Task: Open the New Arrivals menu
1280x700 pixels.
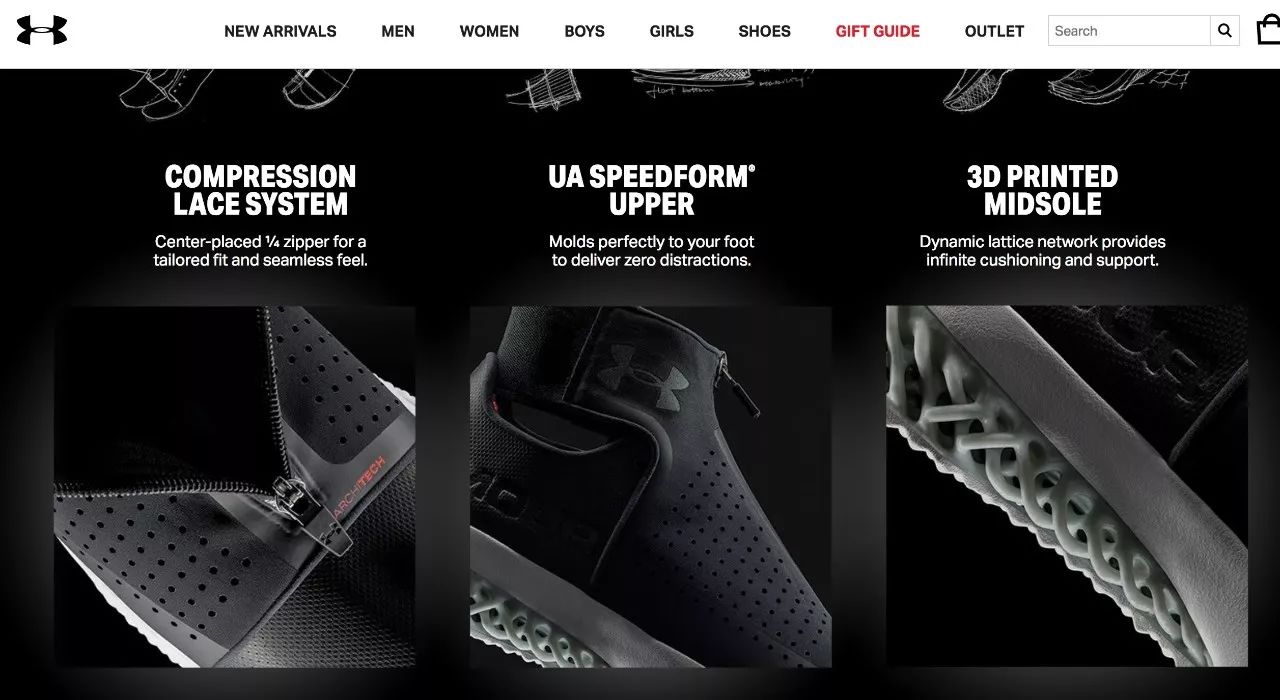Action: [x=280, y=31]
